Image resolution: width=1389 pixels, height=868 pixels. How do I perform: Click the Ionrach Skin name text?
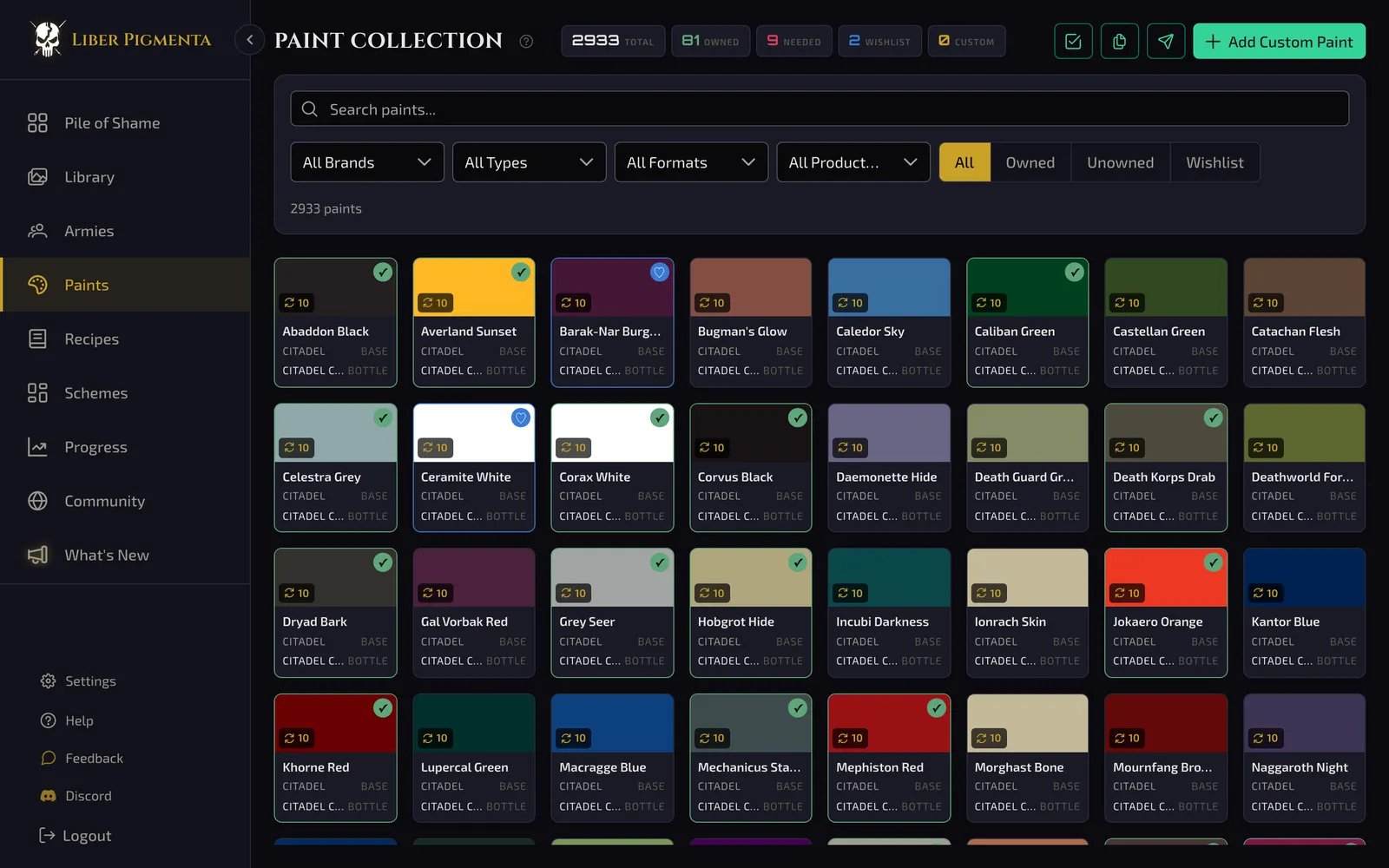point(1010,621)
